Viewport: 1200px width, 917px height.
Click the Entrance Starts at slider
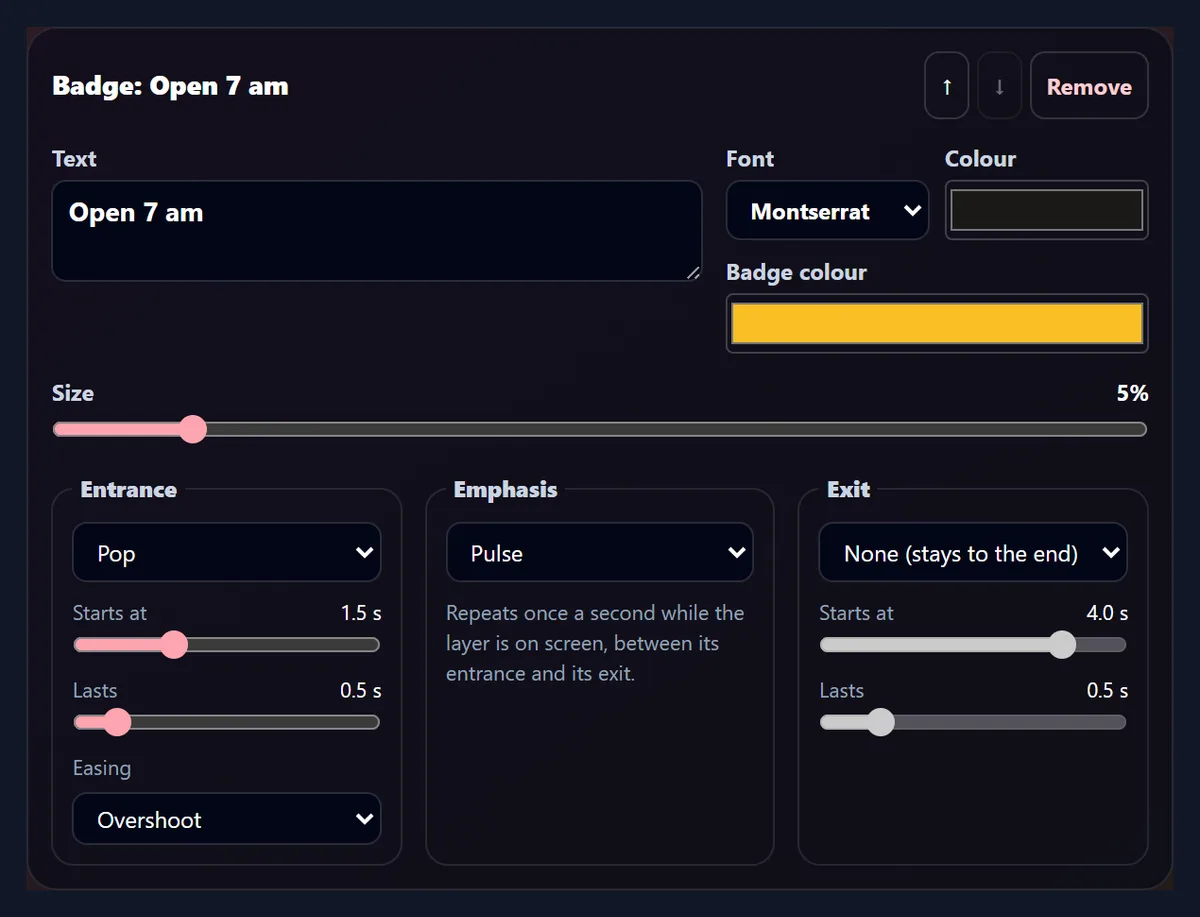pos(227,645)
